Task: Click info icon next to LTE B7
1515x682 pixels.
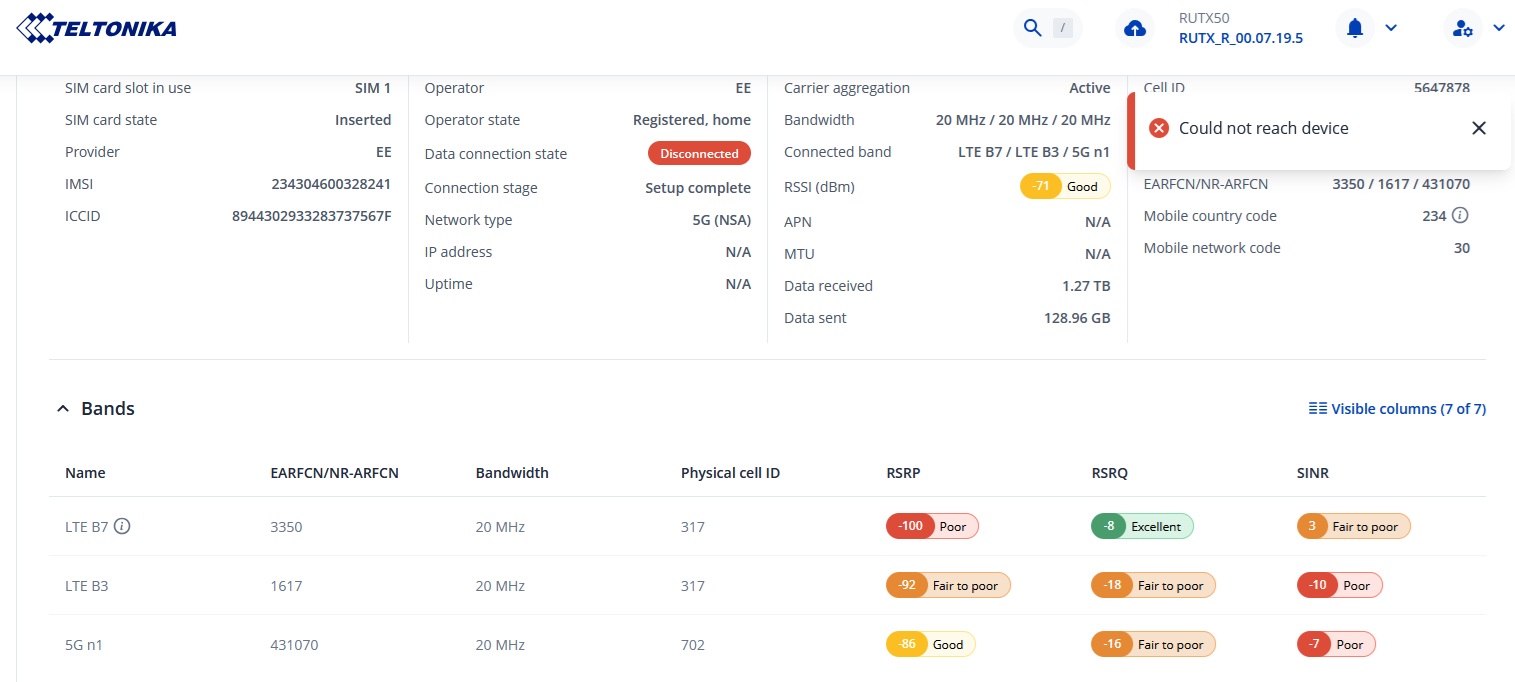Action: (x=122, y=526)
